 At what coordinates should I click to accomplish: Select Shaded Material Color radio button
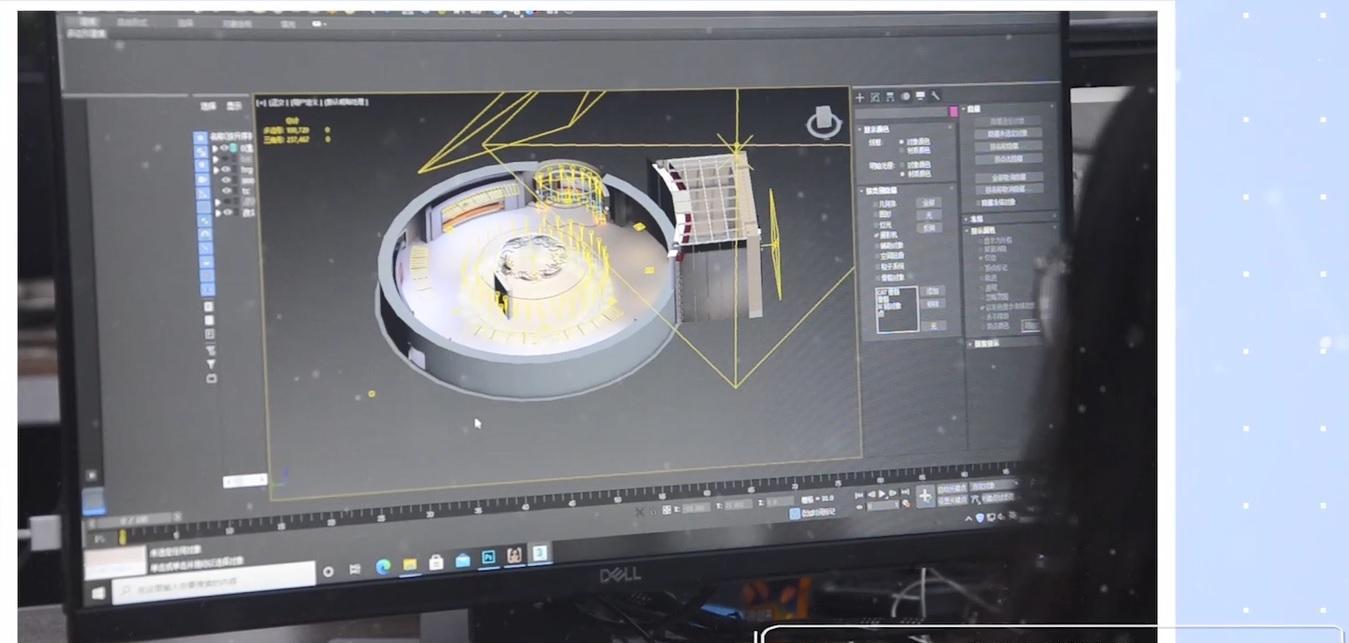tap(901, 173)
